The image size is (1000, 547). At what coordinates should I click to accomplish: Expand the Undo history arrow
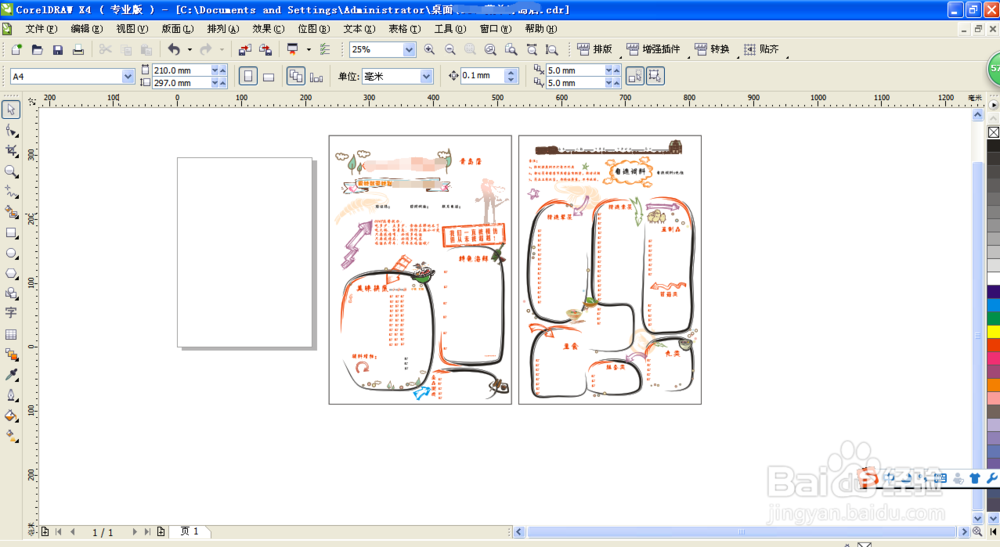pos(189,49)
